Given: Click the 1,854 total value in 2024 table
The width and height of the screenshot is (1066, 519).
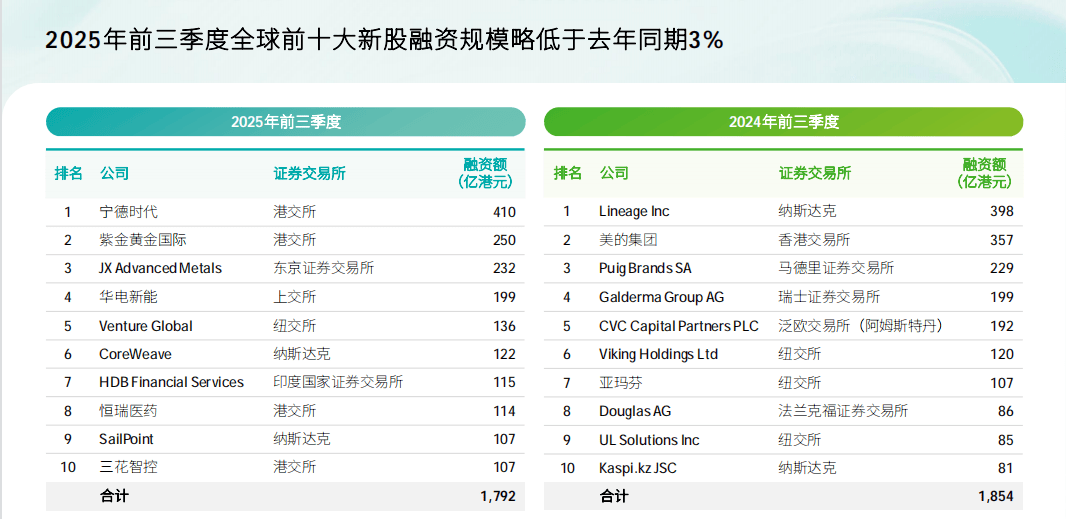Looking at the screenshot, I should point(996,497).
